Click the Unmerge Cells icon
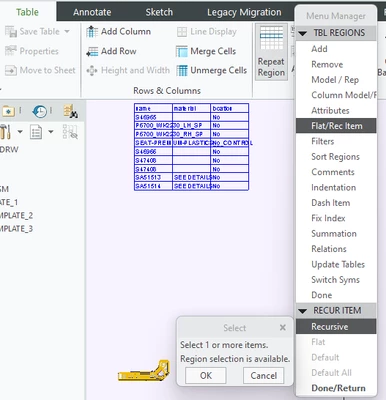 [x=182, y=70]
